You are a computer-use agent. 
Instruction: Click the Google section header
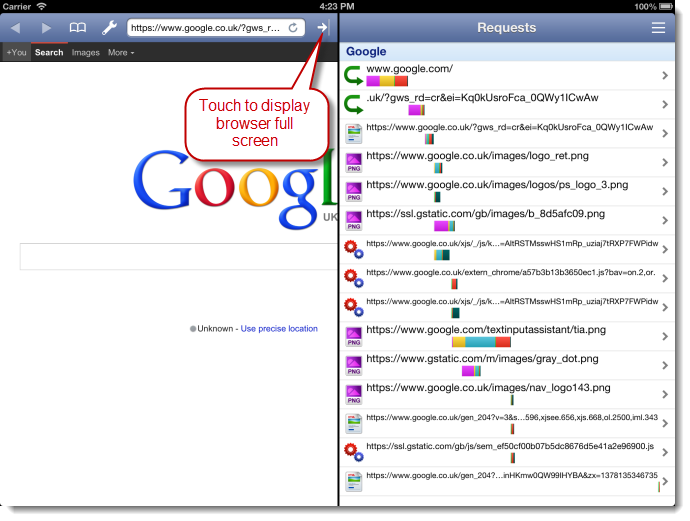coord(507,51)
